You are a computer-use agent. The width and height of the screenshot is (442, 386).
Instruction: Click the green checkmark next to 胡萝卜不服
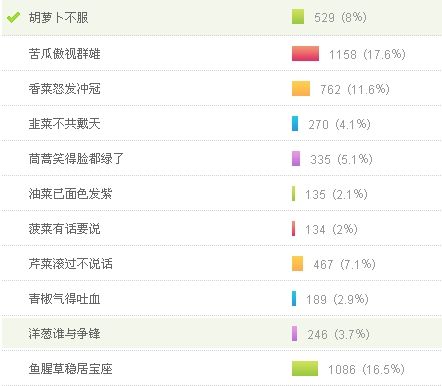[13, 17]
